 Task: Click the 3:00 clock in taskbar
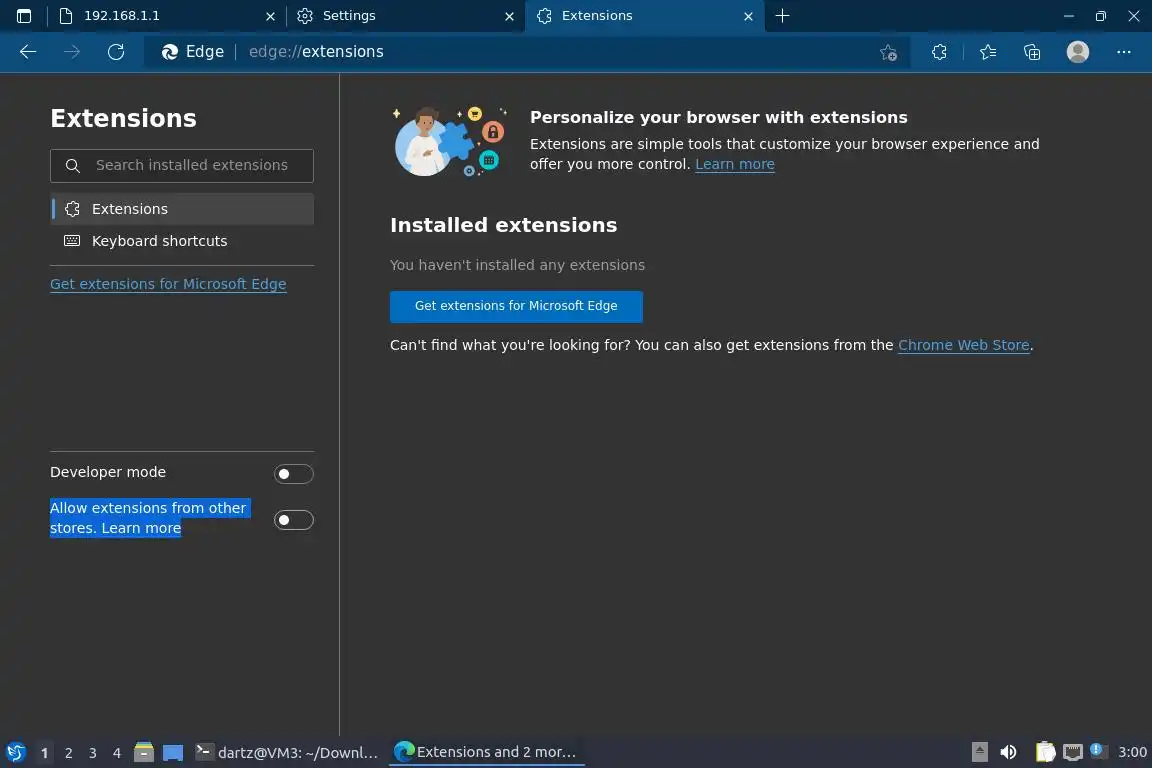1132,752
